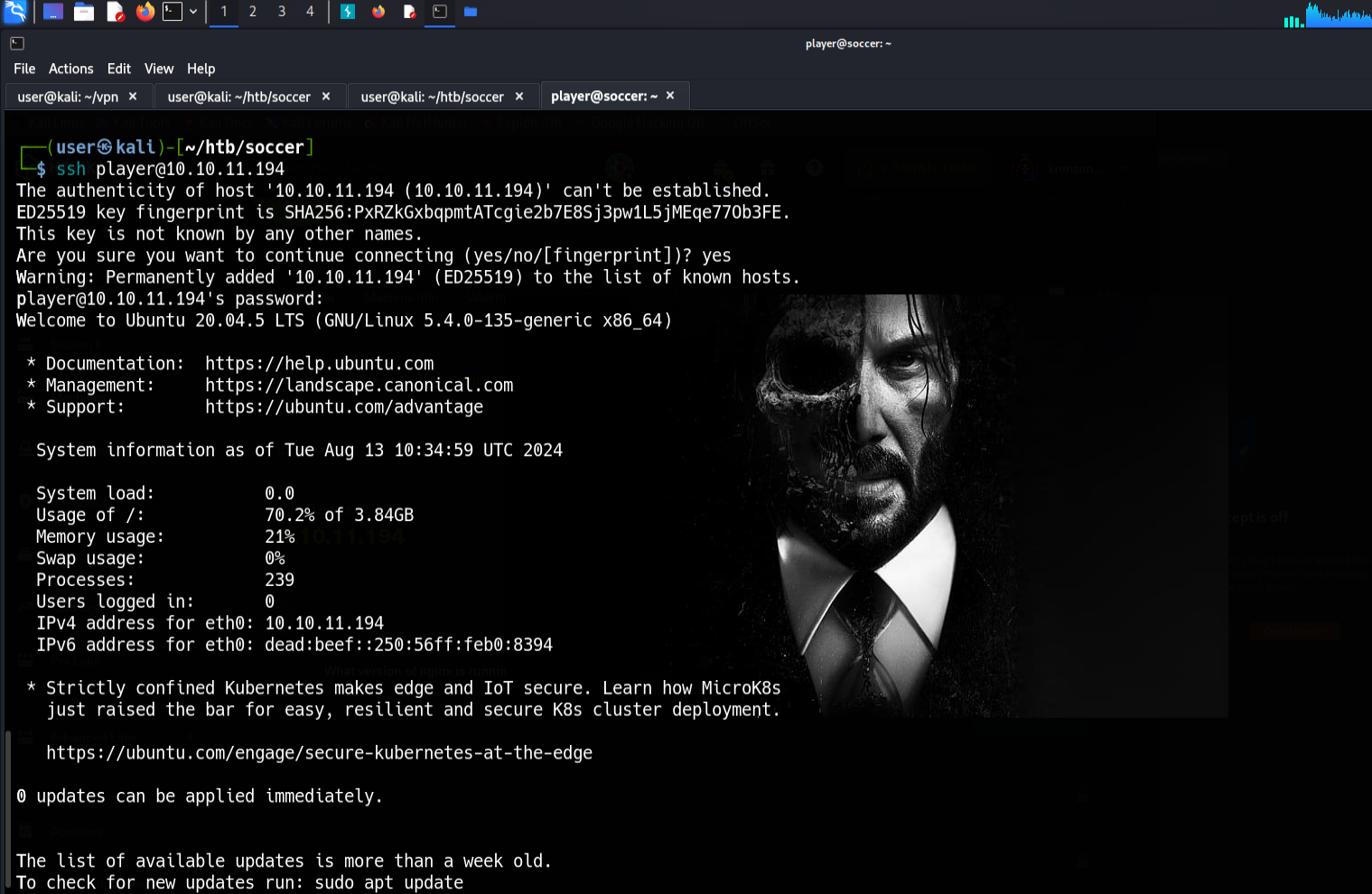The width and height of the screenshot is (1372, 894).
Task: Focus the text editor window in the taskbar
Action: 409,12
